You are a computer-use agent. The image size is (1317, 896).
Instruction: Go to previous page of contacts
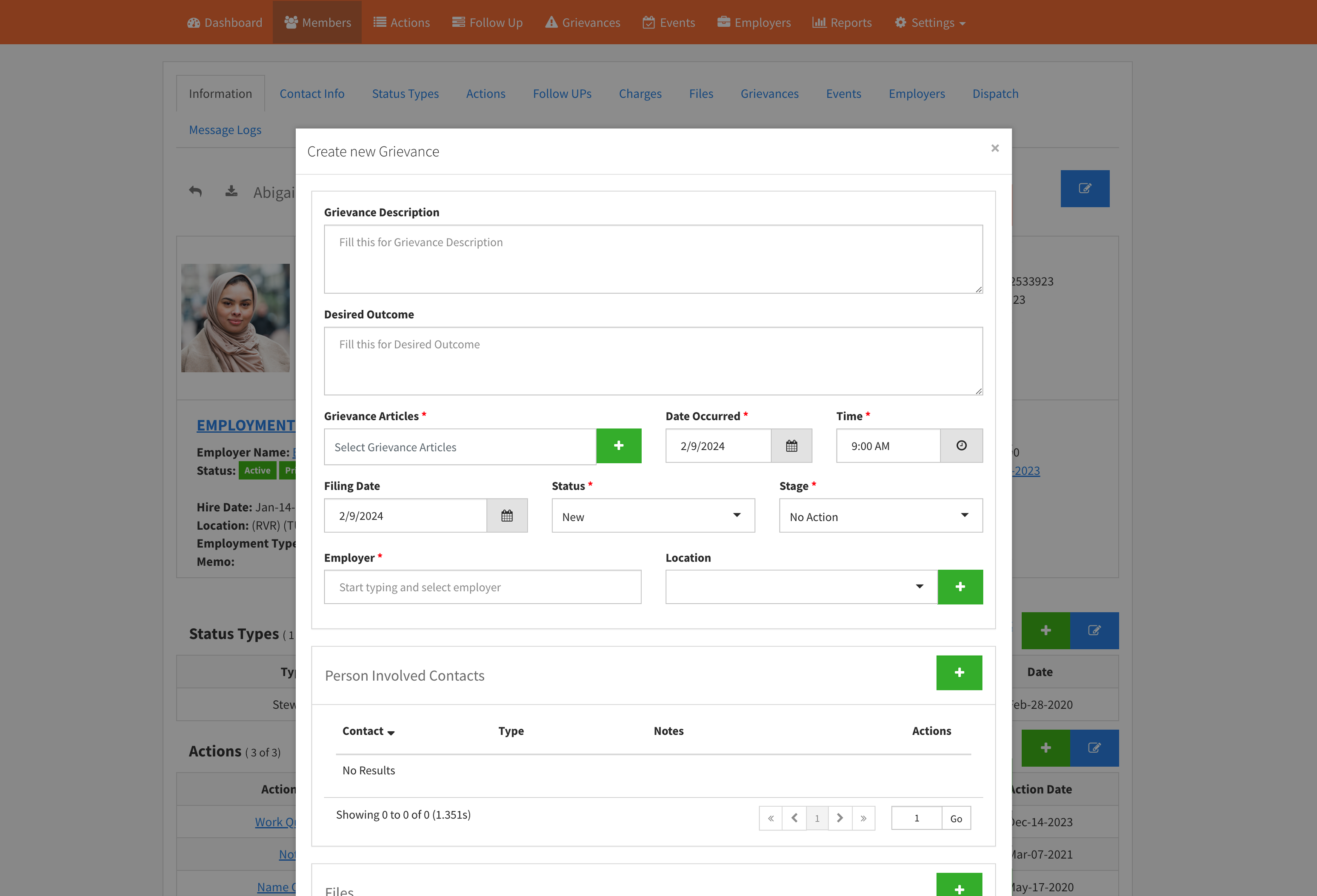(794, 819)
